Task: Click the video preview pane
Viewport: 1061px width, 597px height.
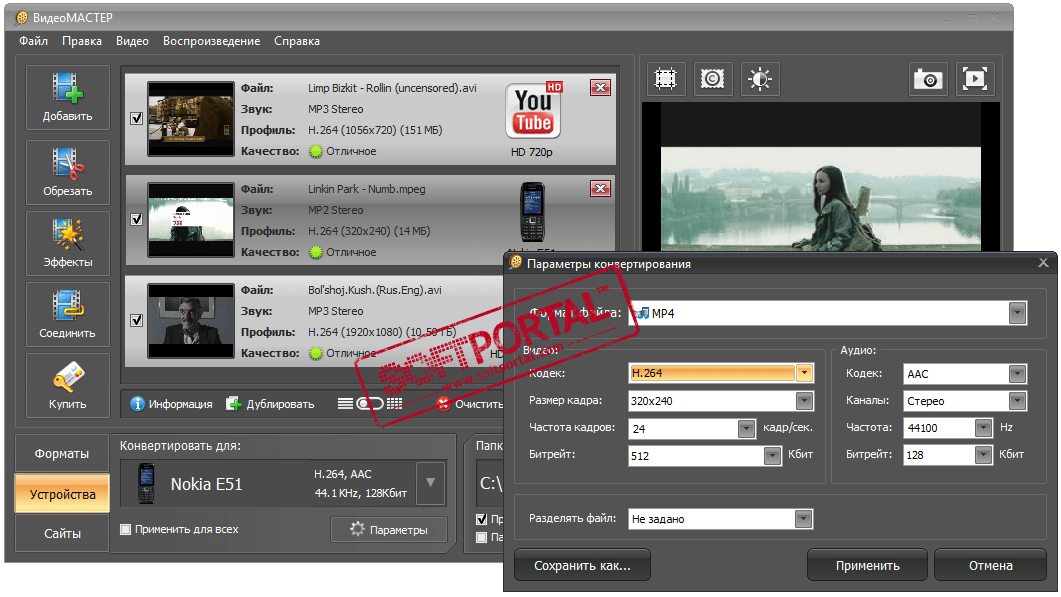Action: coord(820,177)
